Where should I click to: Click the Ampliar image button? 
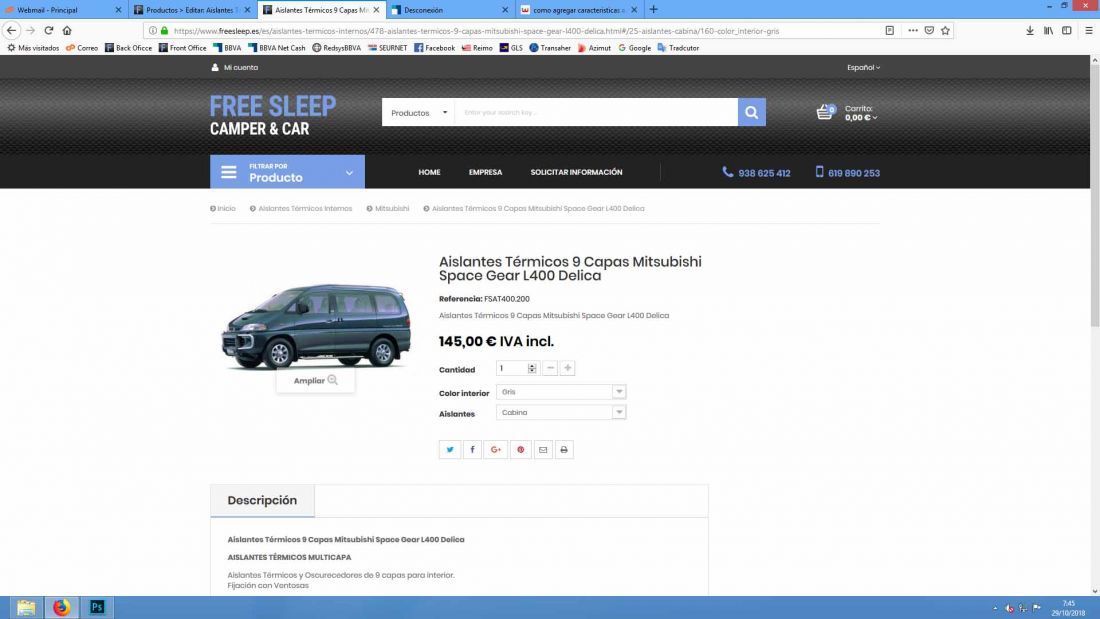point(315,380)
